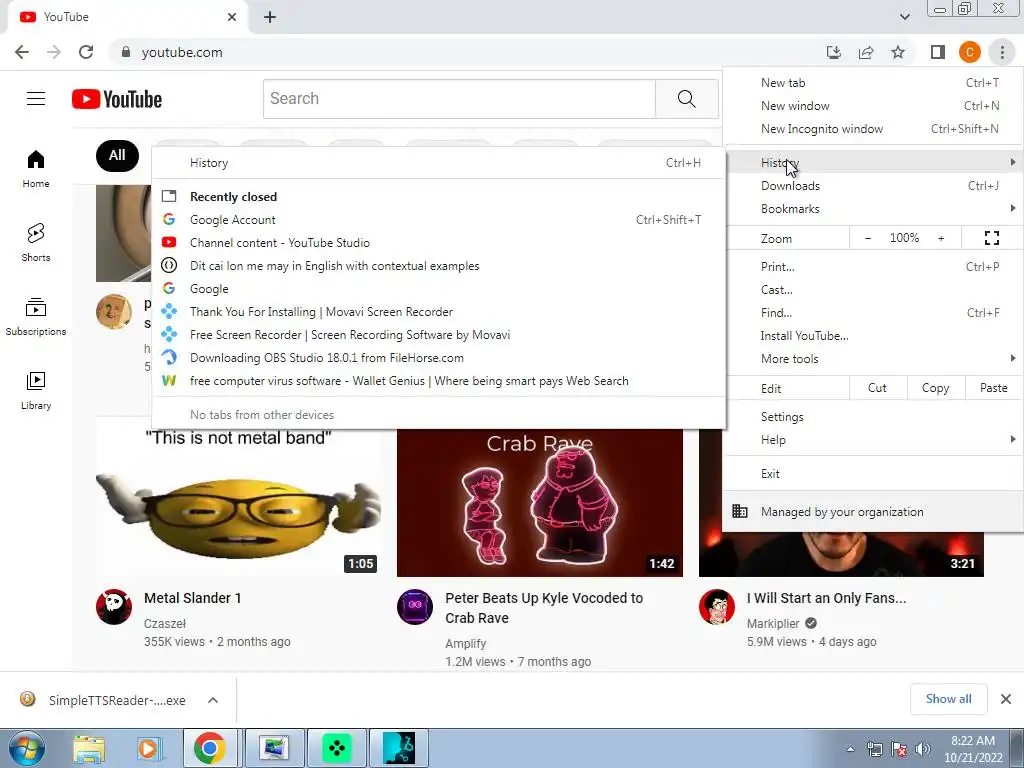Screen dimensions: 1024x768
Task: Click the Chrome taskbar icon
Action: [x=210, y=748]
